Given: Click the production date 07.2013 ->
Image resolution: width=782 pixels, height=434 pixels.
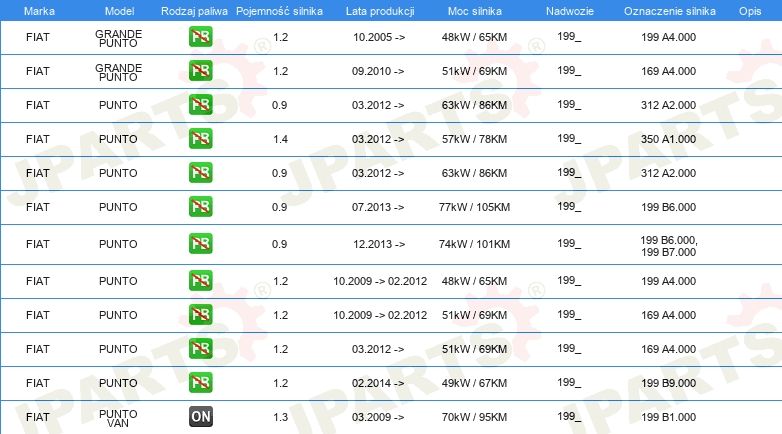Looking at the screenshot, I should point(378,207).
